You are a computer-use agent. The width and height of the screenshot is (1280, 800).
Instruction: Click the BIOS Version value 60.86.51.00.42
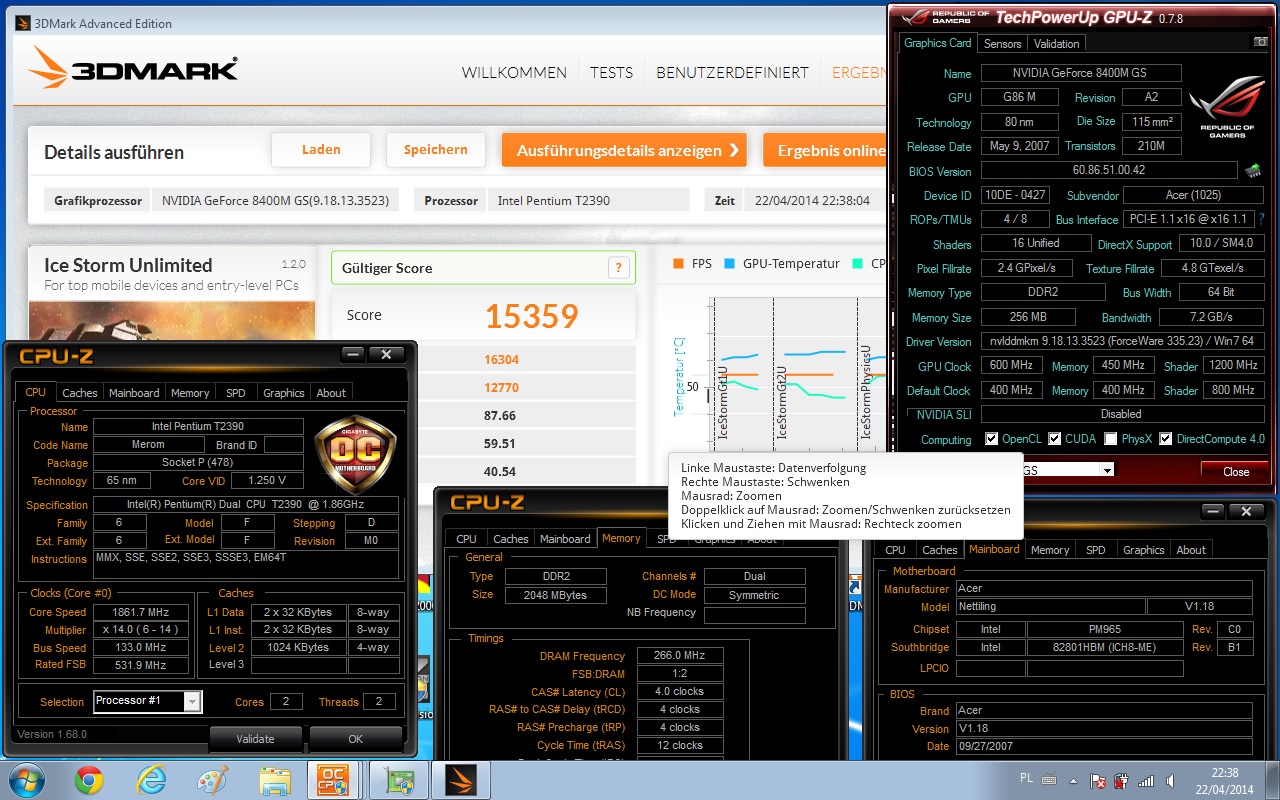point(1109,171)
